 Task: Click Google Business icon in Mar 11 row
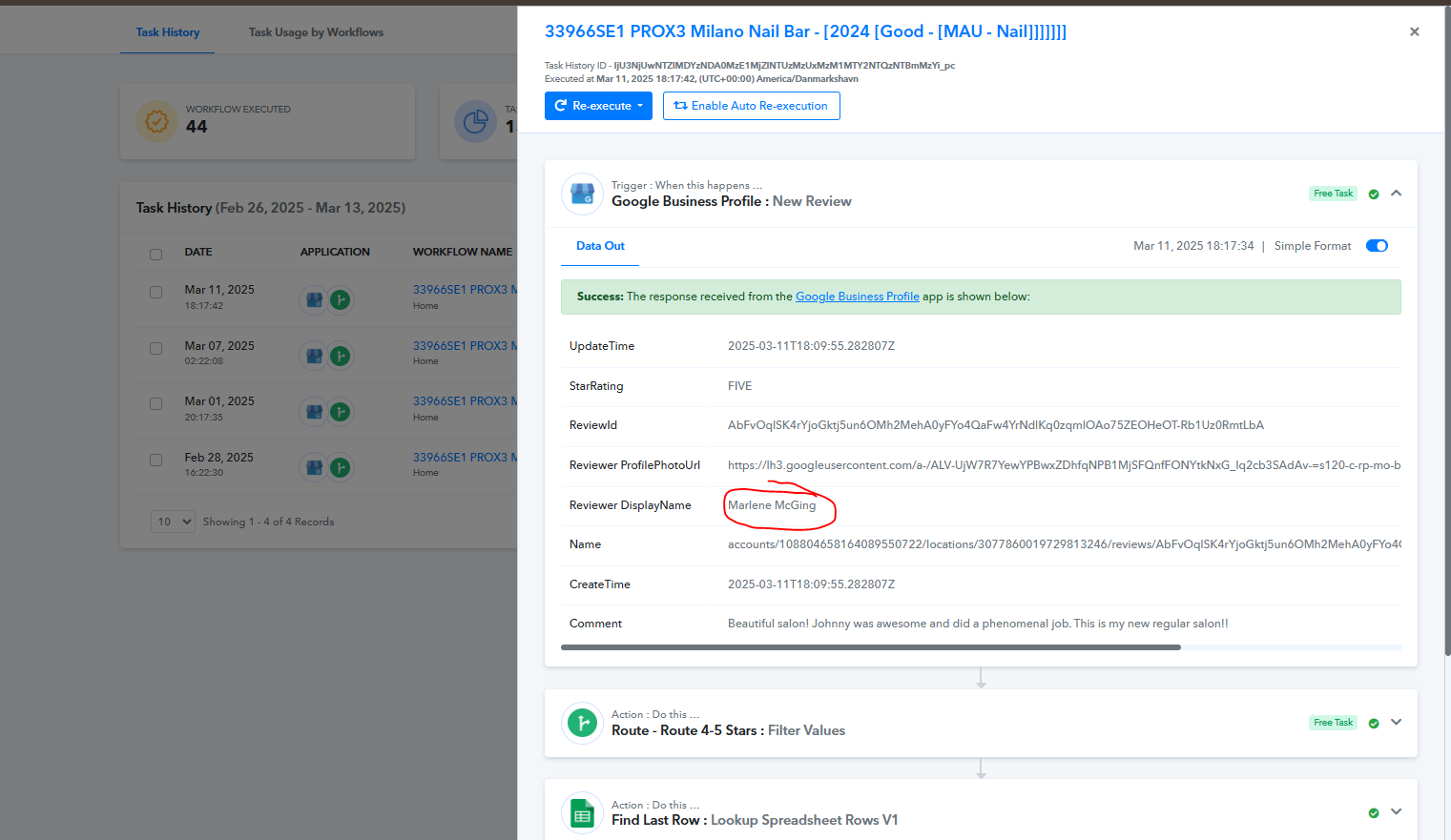click(x=314, y=300)
